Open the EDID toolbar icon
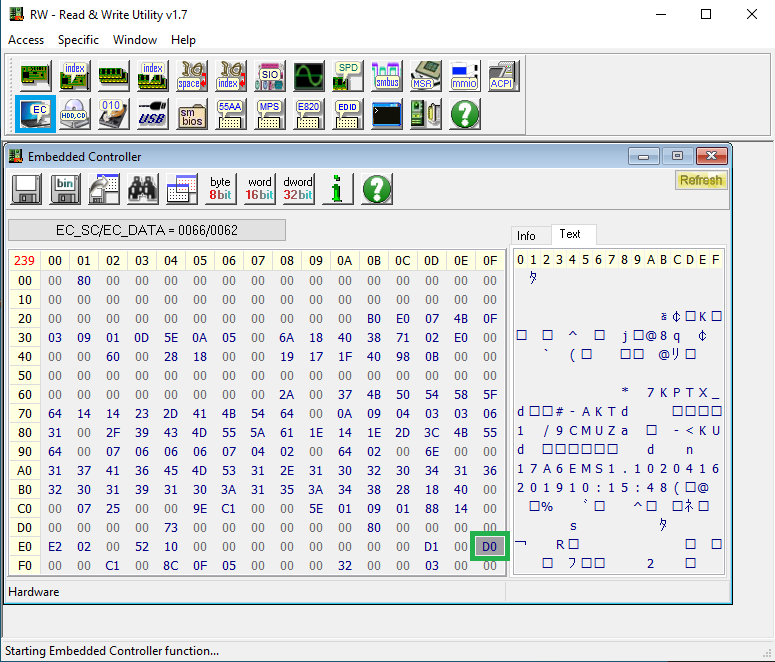This screenshot has width=775, height=662. [347, 114]
